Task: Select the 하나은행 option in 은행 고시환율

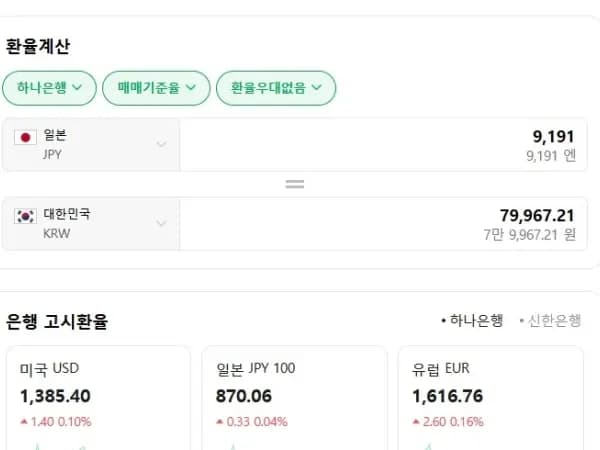Action: pyautogui.click(x=472, y=320)
